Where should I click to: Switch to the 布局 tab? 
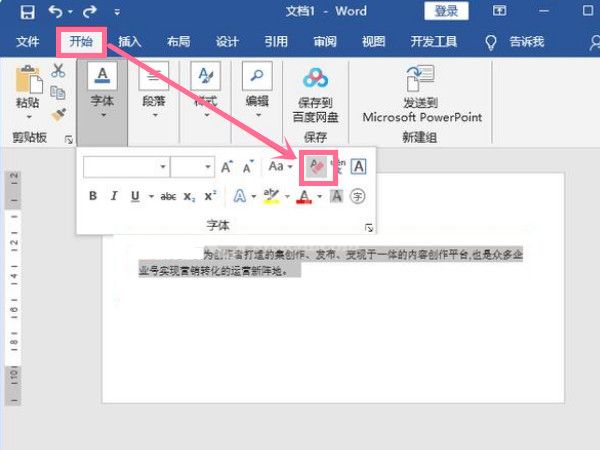pos(178,41)
